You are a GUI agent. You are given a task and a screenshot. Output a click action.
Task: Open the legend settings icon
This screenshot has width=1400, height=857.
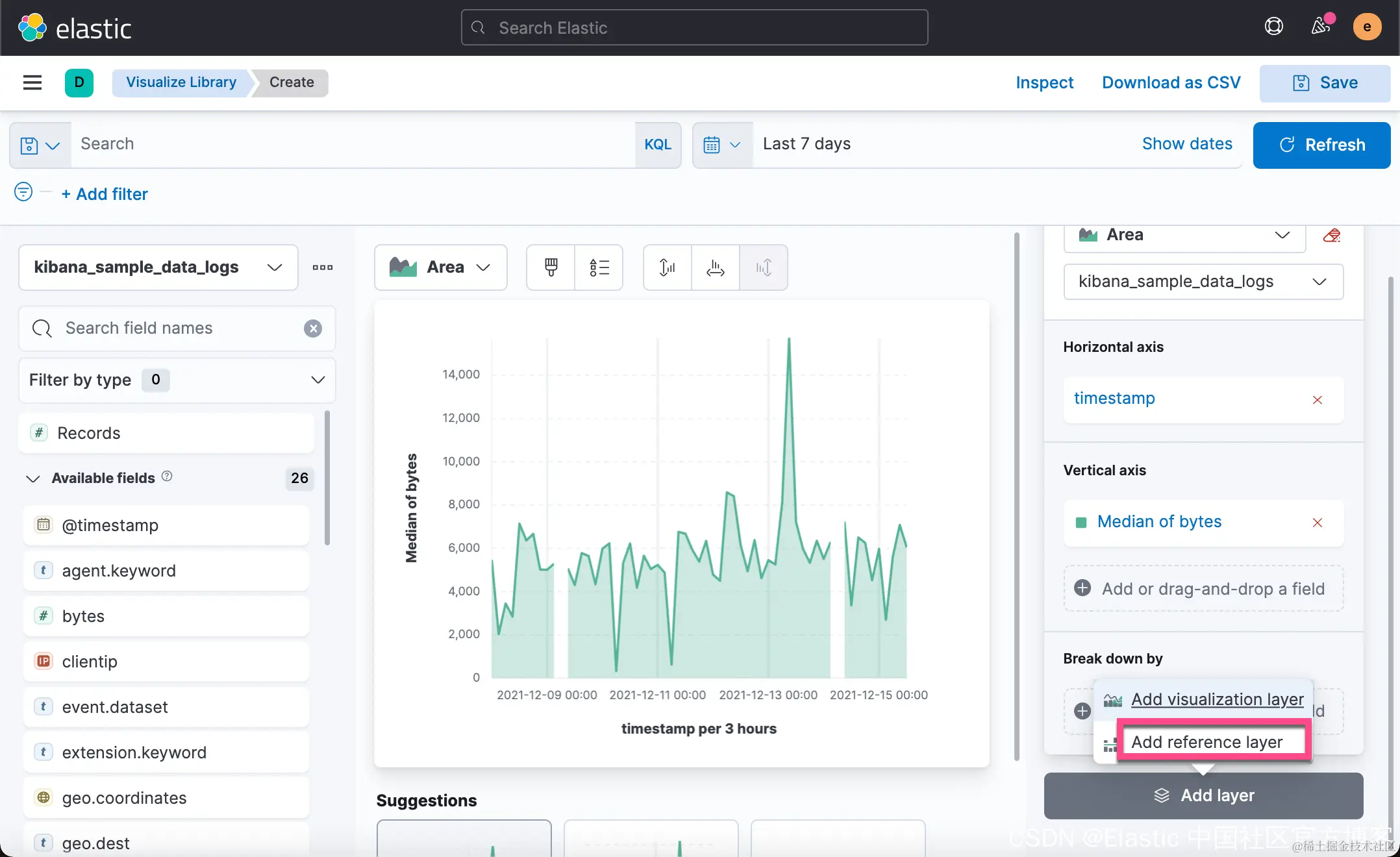coord(599,267)
